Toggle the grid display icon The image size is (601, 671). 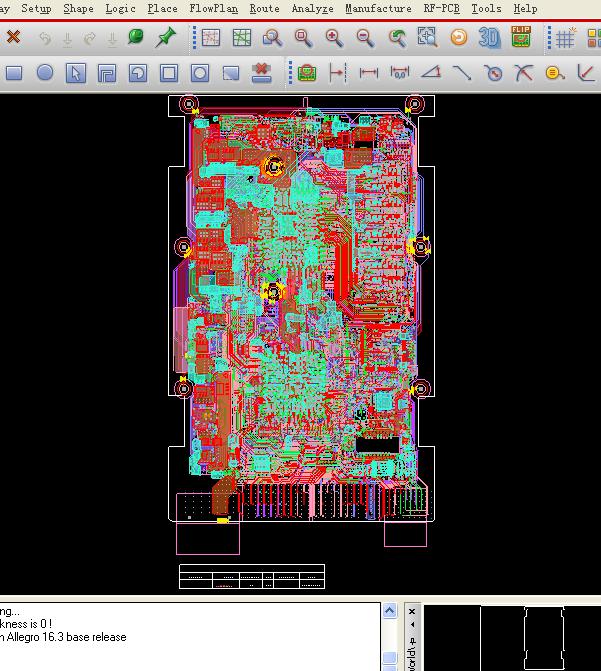[565, 39]
